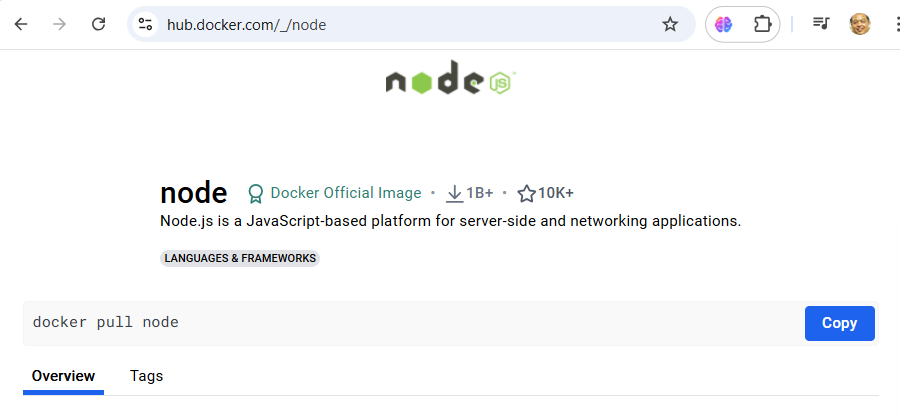
Task: Click the 1B+ downloads icon
Action: click(x=455, y=193)
